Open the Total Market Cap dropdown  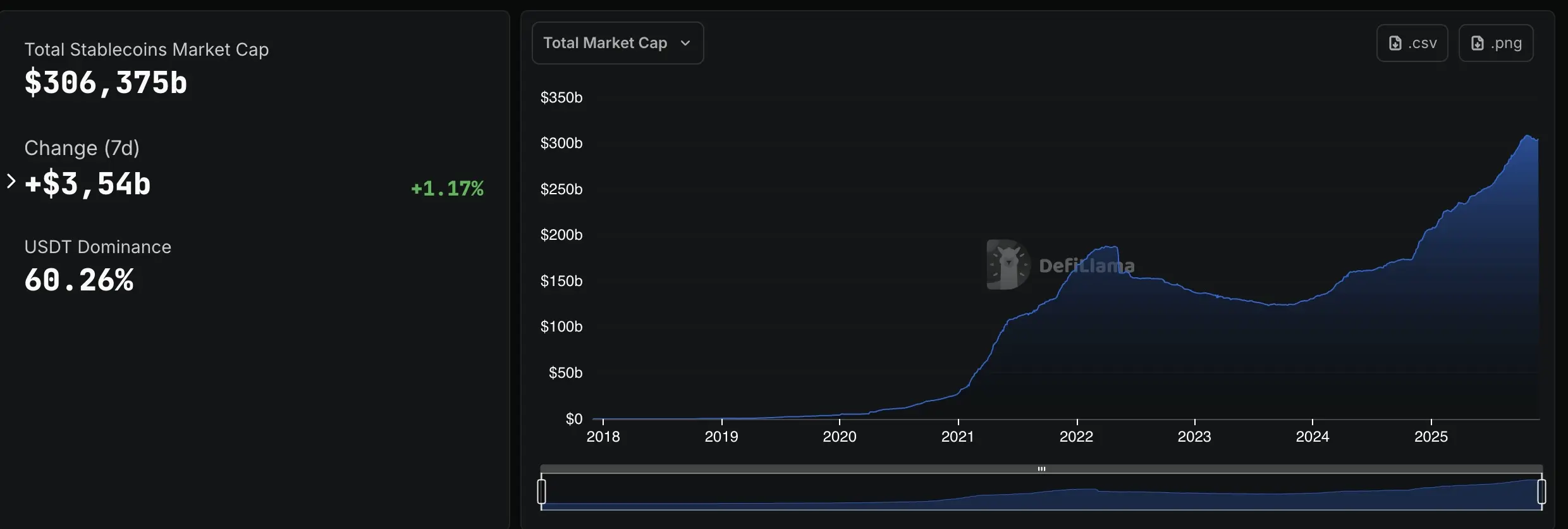pos(617,43)
